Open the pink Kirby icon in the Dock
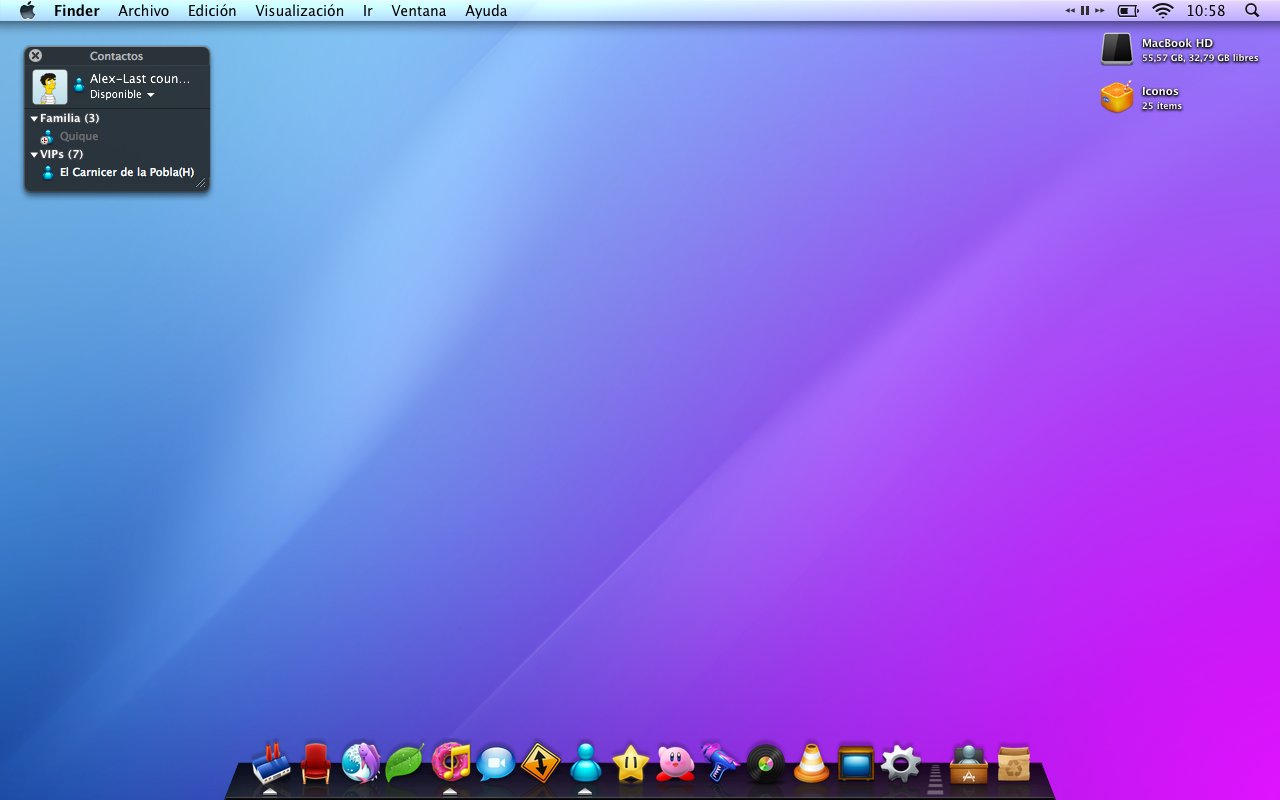The height and width of the screenshot is (800, 1280). point(676,764)
